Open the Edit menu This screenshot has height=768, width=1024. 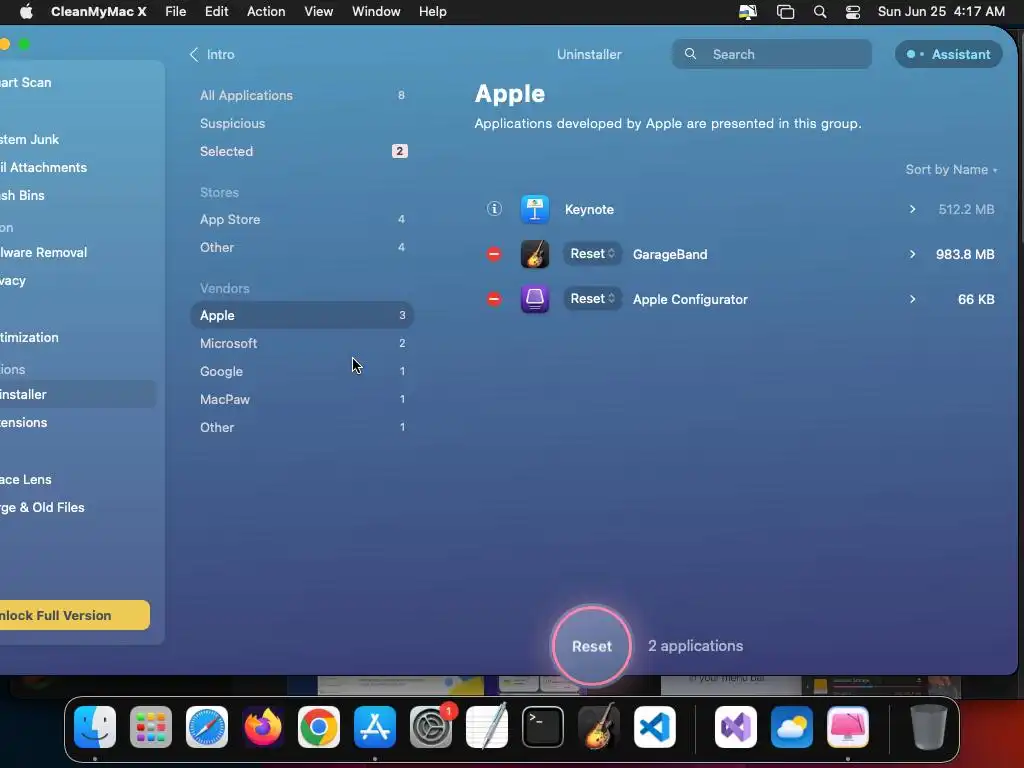tap(216, 12)
